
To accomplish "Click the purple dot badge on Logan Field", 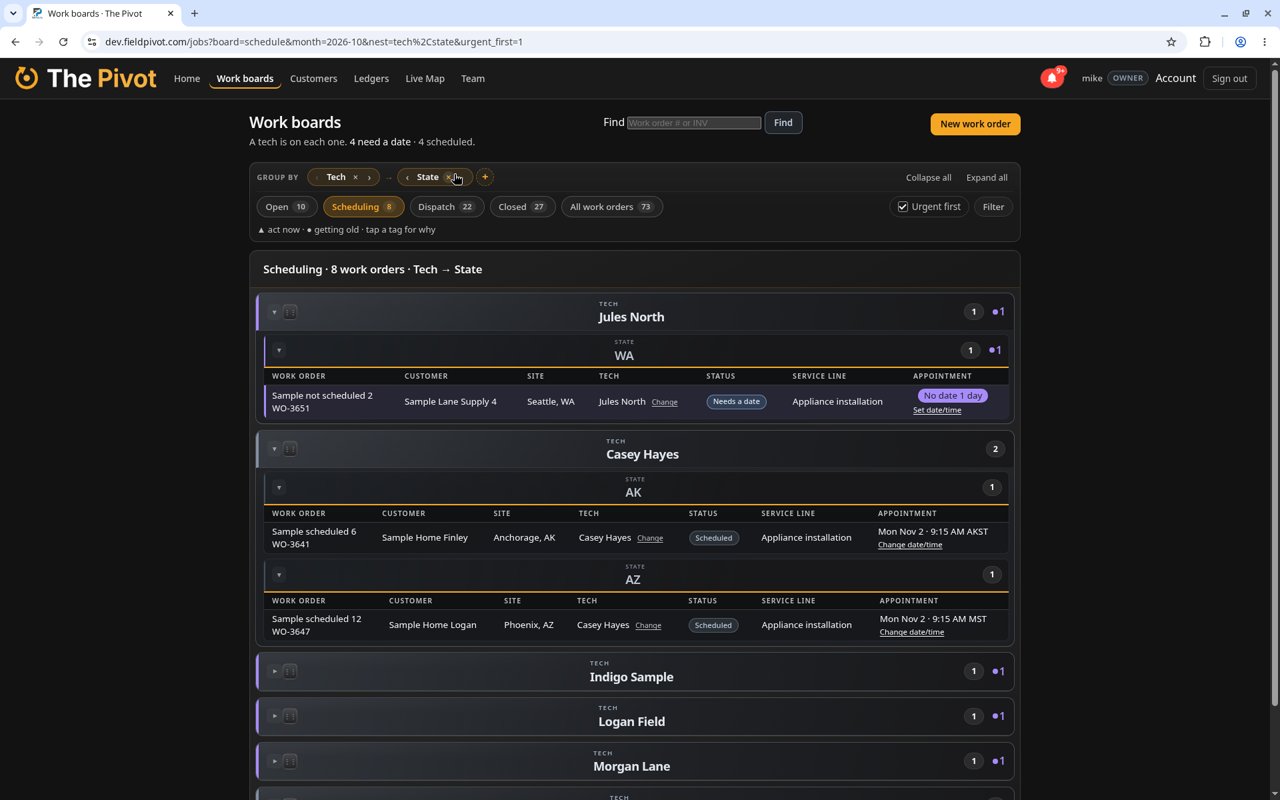I will point(998,716).
